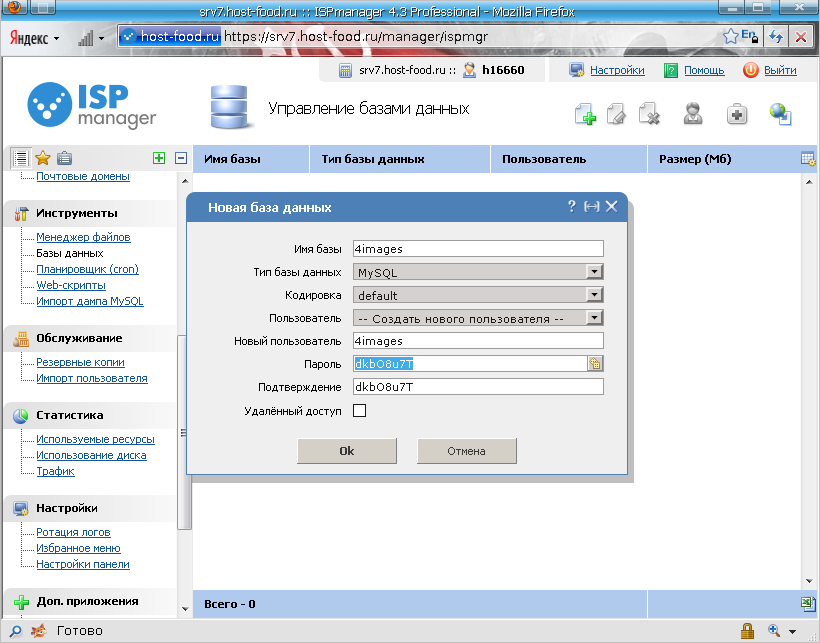Open Помощь link in header
This screenshot has height=643, width=820.
tap(704, 70)
